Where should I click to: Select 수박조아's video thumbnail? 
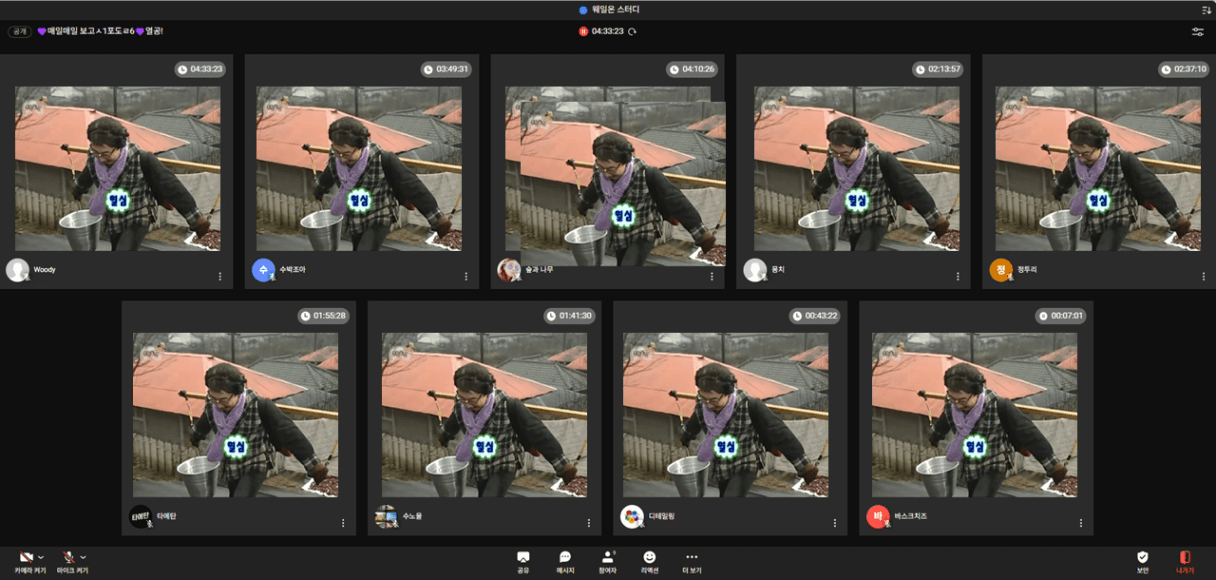[358, 168]
